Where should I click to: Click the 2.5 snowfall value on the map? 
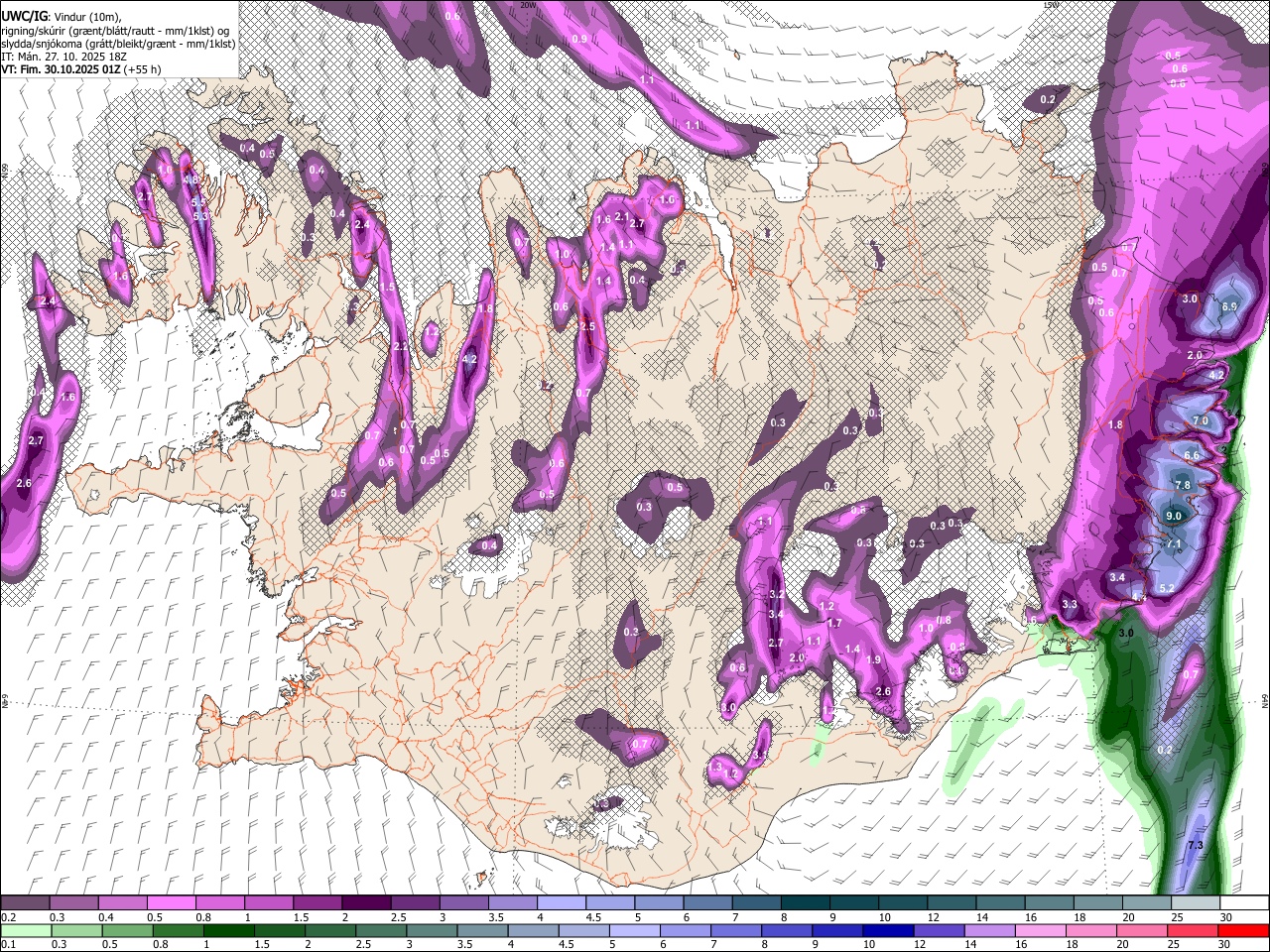(586, 326)
